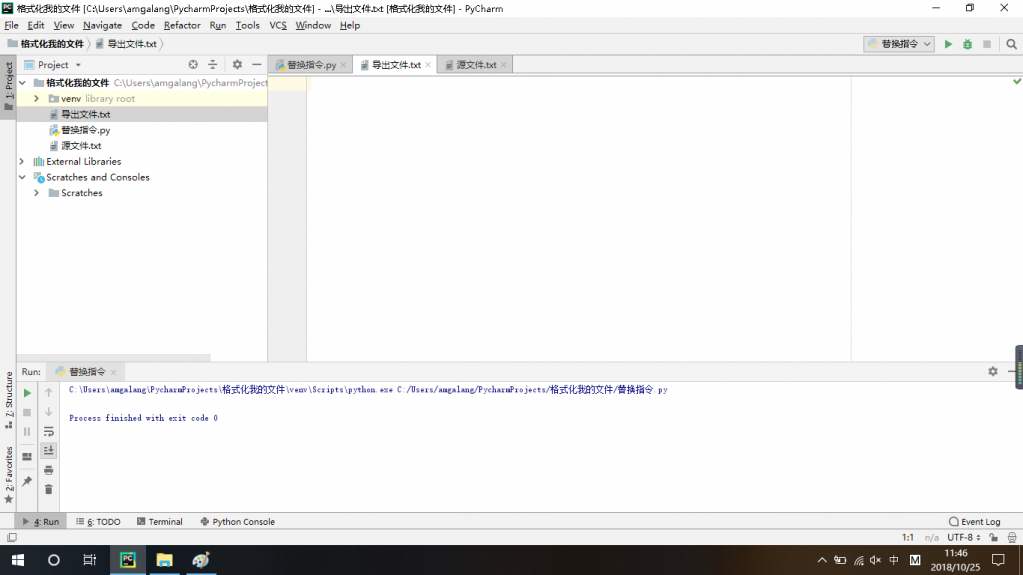Screen dimensions: 1023x575
Task: Open the 6: TODO tool window
Action: point(99,521)
